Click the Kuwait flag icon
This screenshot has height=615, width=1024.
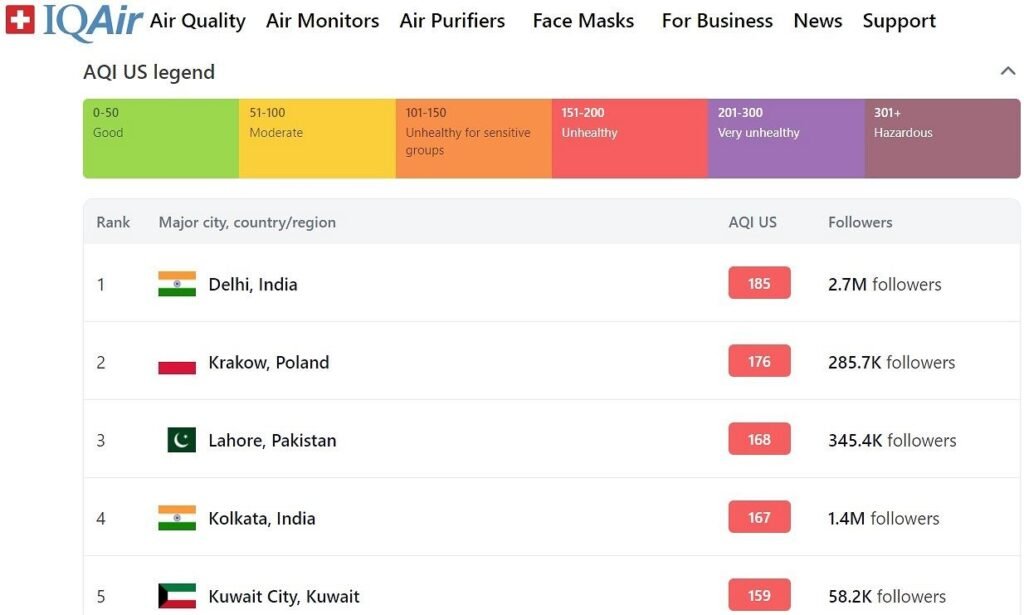(177, 596)
